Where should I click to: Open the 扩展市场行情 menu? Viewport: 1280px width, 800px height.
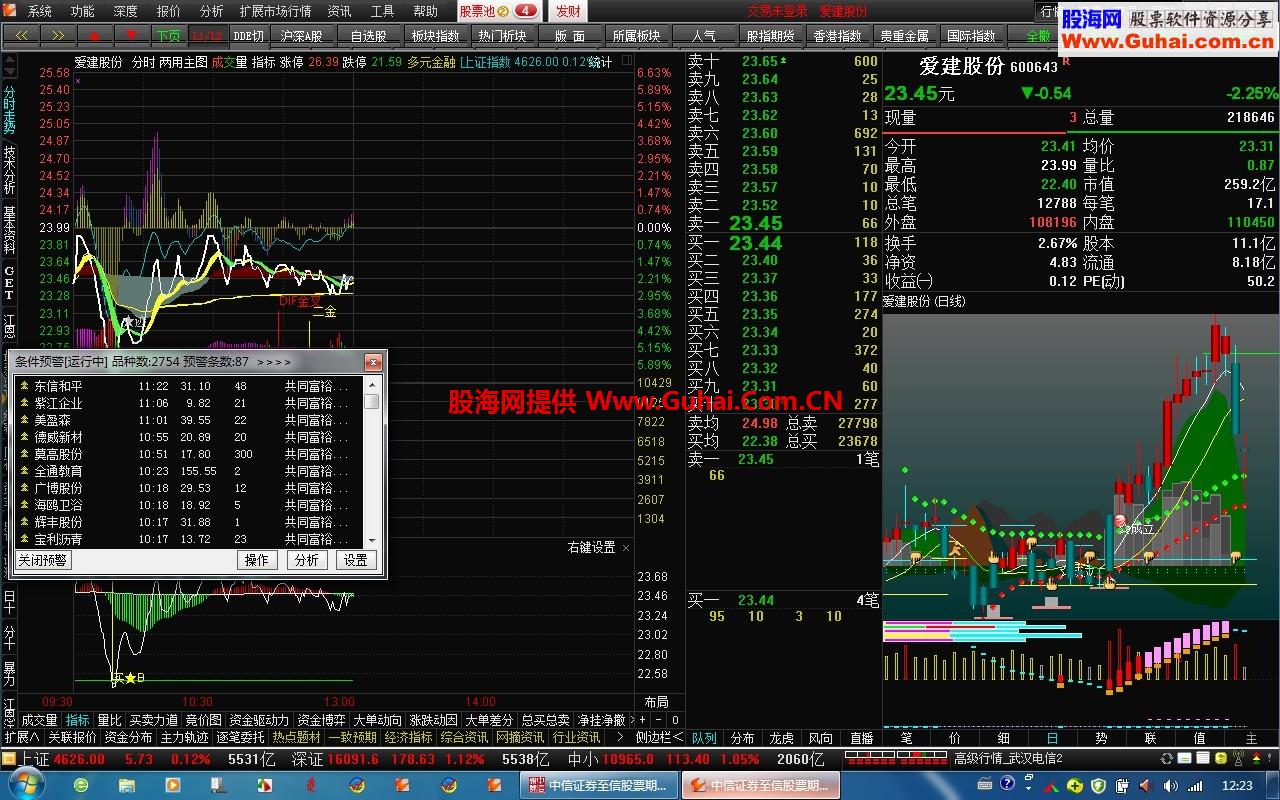[275, 11]
